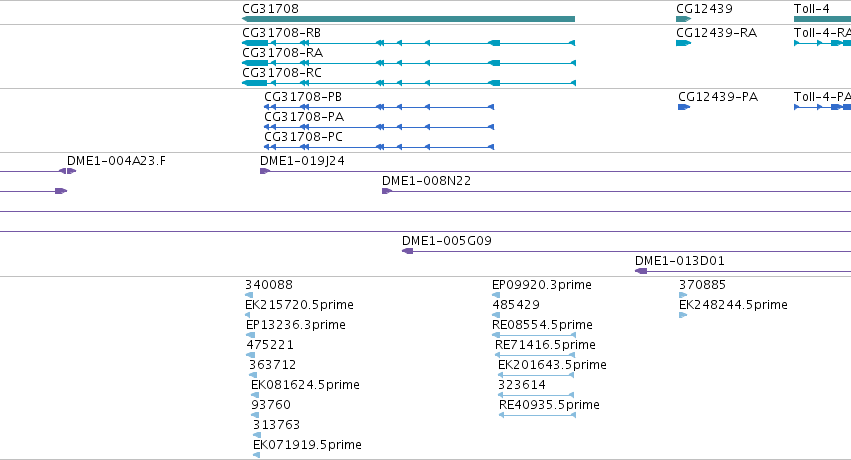This screenshot has width=851, height=460.
Task: Select the DME1-013D01 clone arrow
Action: (x=641, y=271)
